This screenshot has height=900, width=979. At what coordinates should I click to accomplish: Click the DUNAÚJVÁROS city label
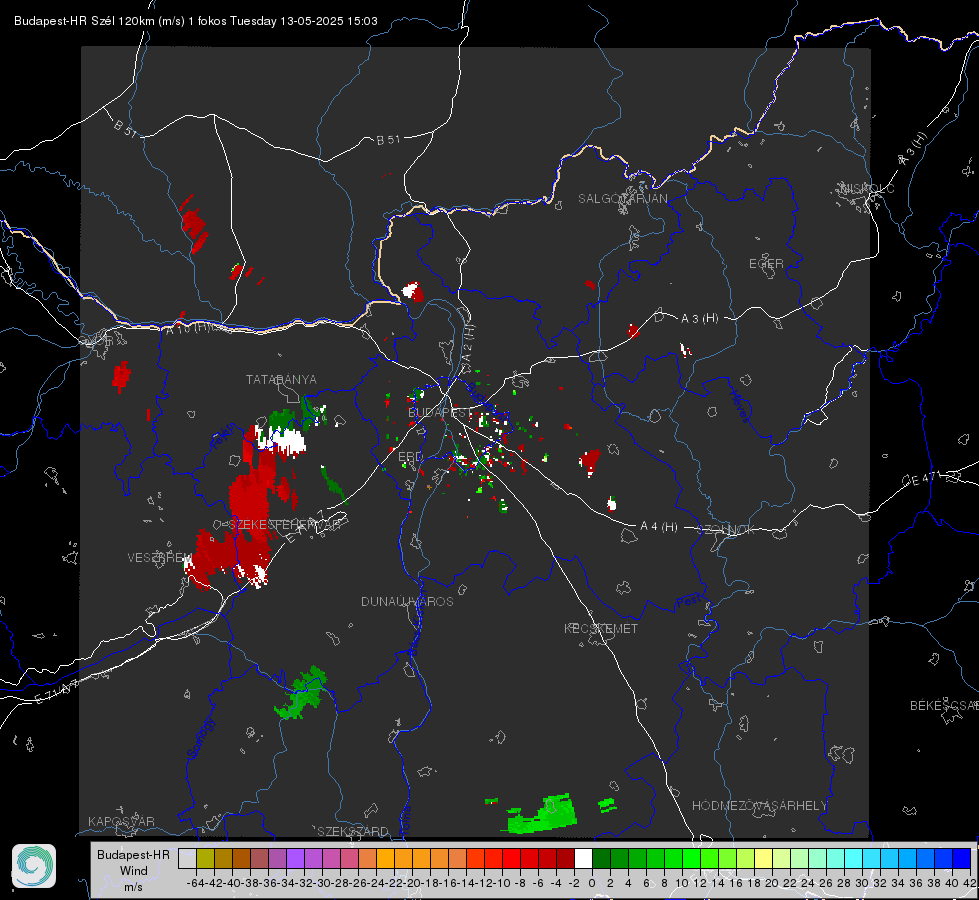click(407, 601)
